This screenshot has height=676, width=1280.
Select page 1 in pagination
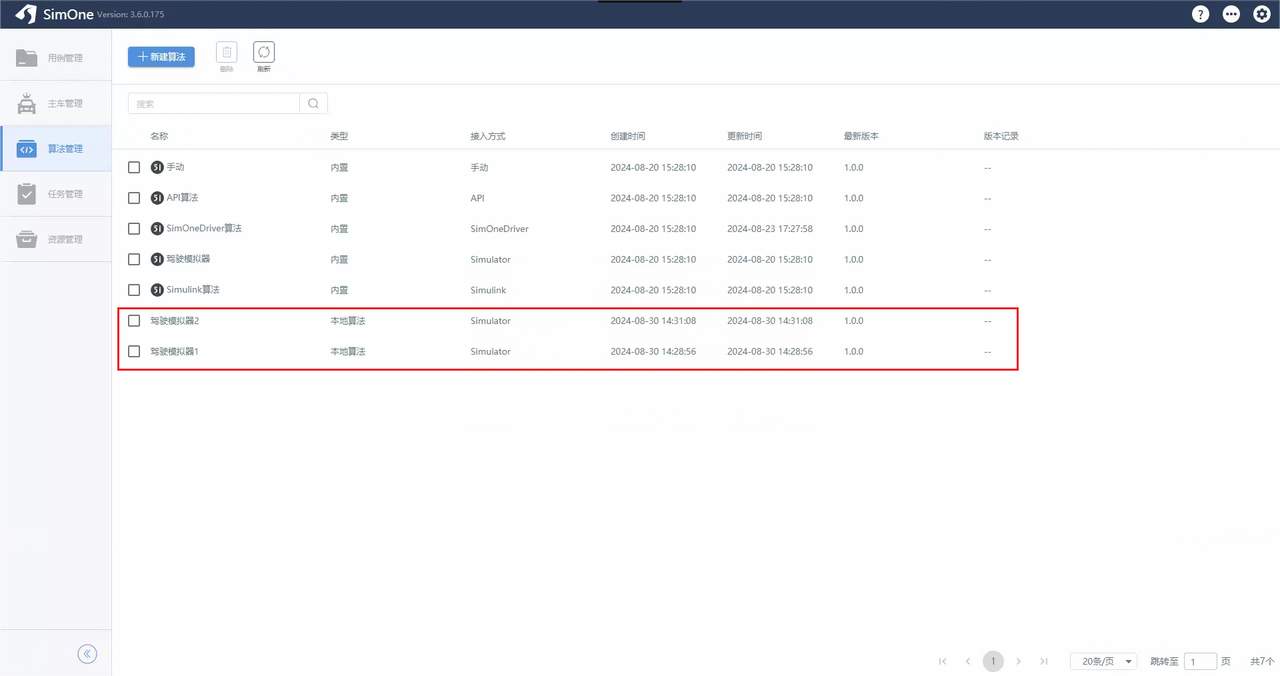[x=993, y=661]
